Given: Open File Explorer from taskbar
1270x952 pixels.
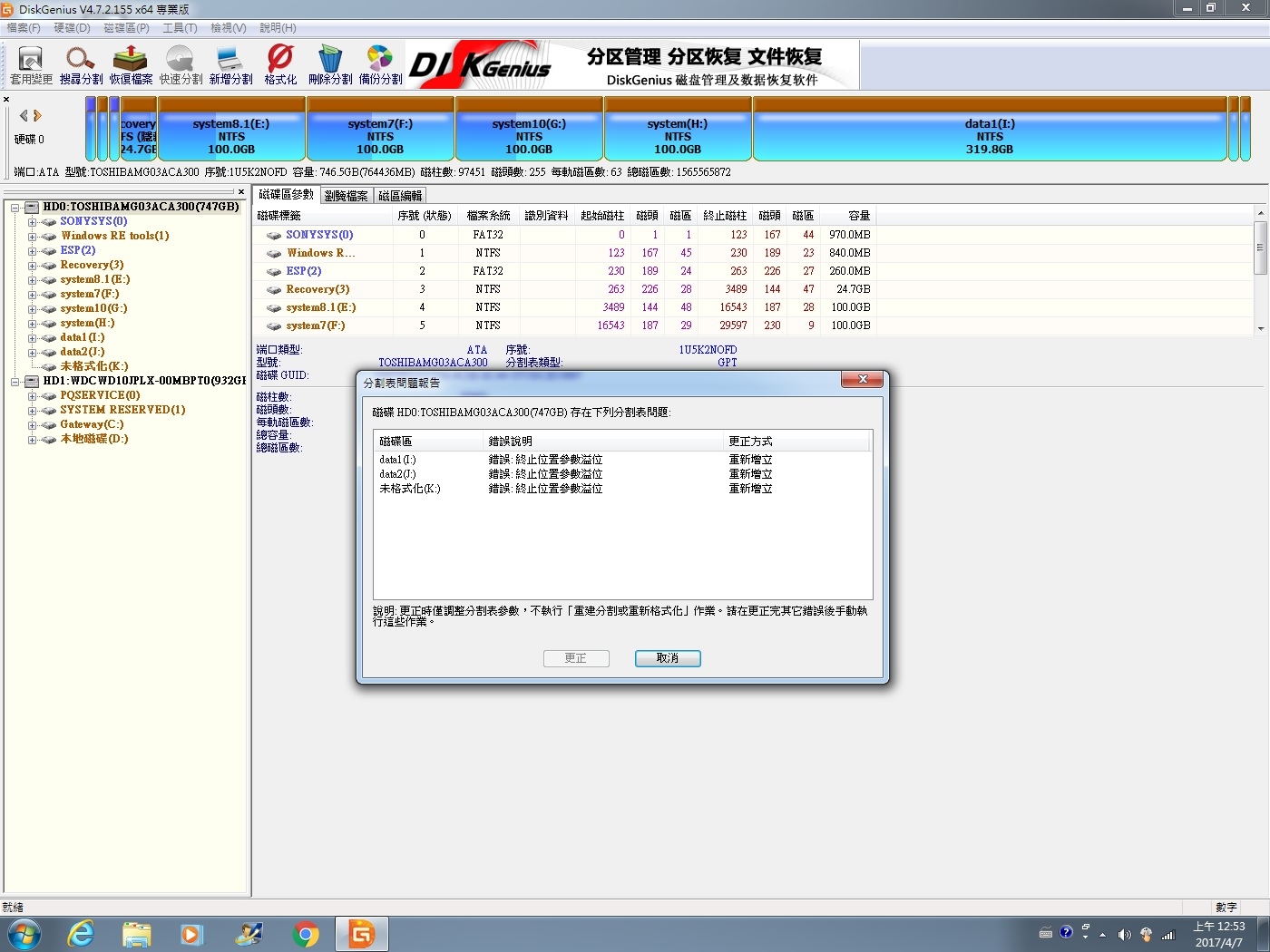Looking at the screenshot, I should pyautogui.click(x=137, y=934).
